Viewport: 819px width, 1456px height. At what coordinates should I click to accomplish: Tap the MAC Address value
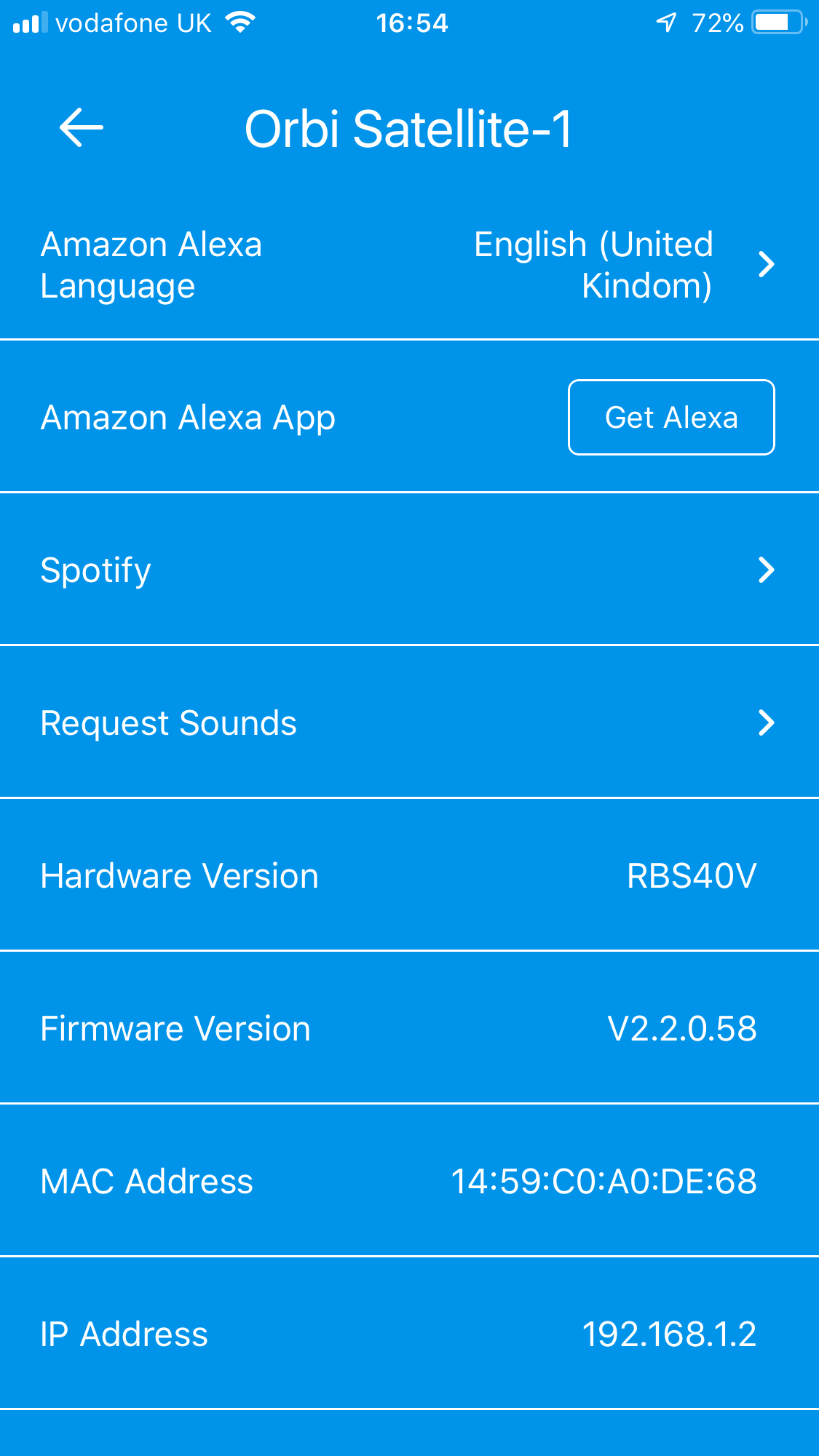pyautogui.click(x=604, y=1181)
